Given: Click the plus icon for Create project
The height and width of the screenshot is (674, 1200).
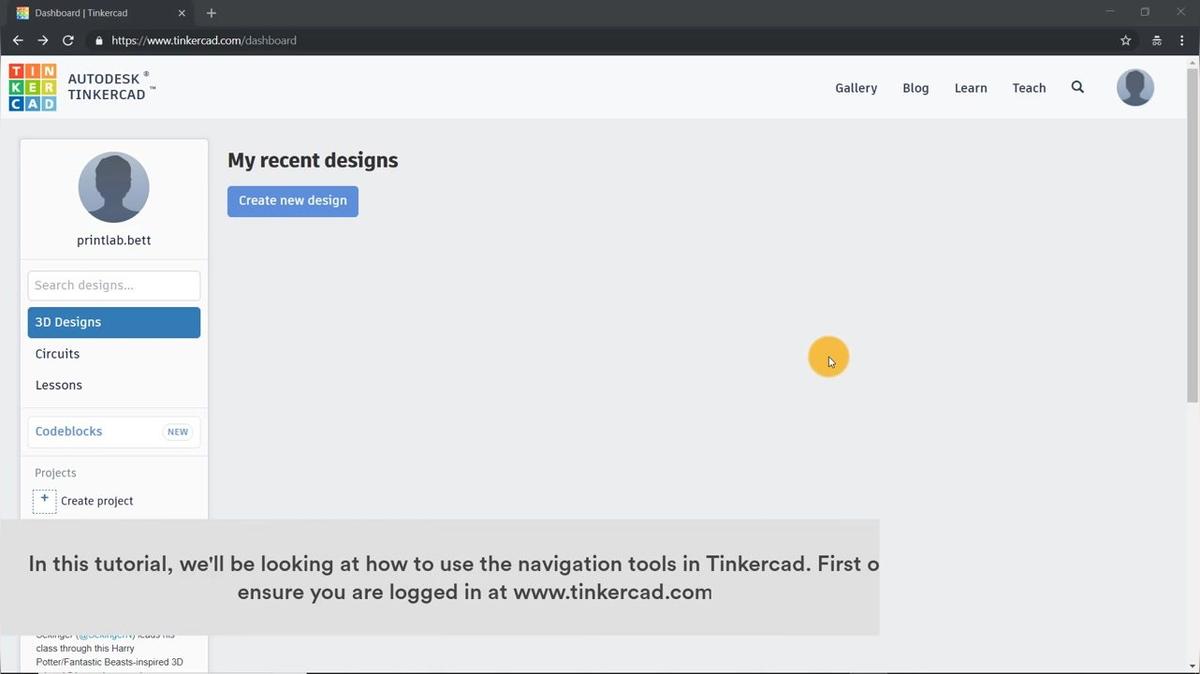Looking at the screenshot, I should 45,501.
